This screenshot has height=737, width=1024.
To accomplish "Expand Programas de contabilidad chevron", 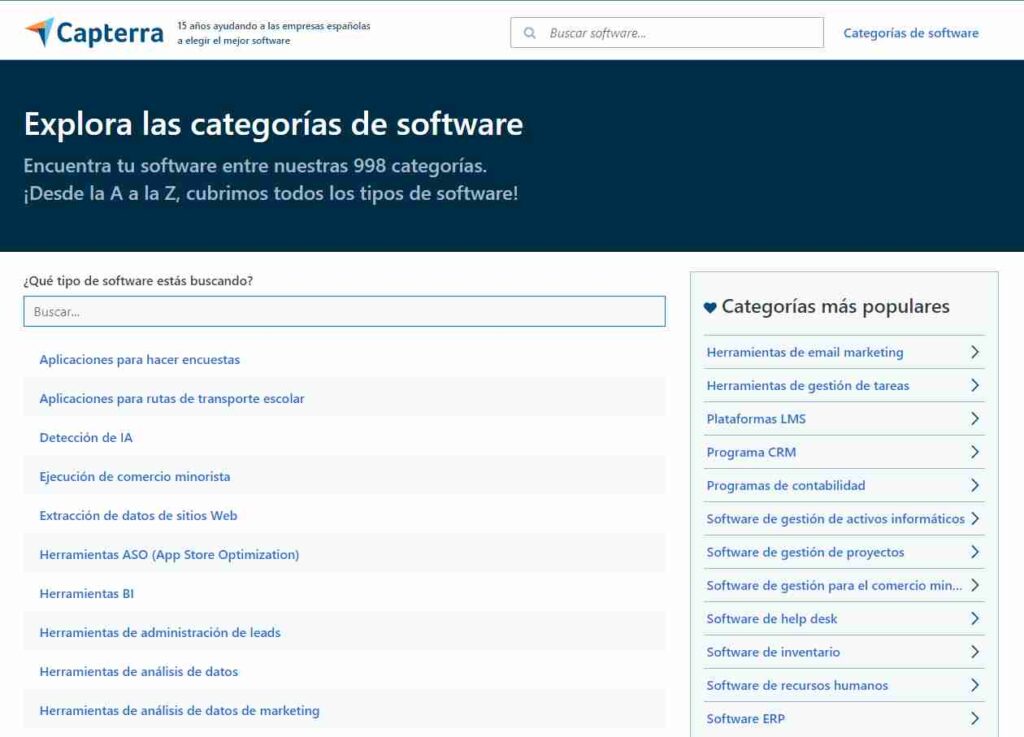I will (x=974, y=485).
